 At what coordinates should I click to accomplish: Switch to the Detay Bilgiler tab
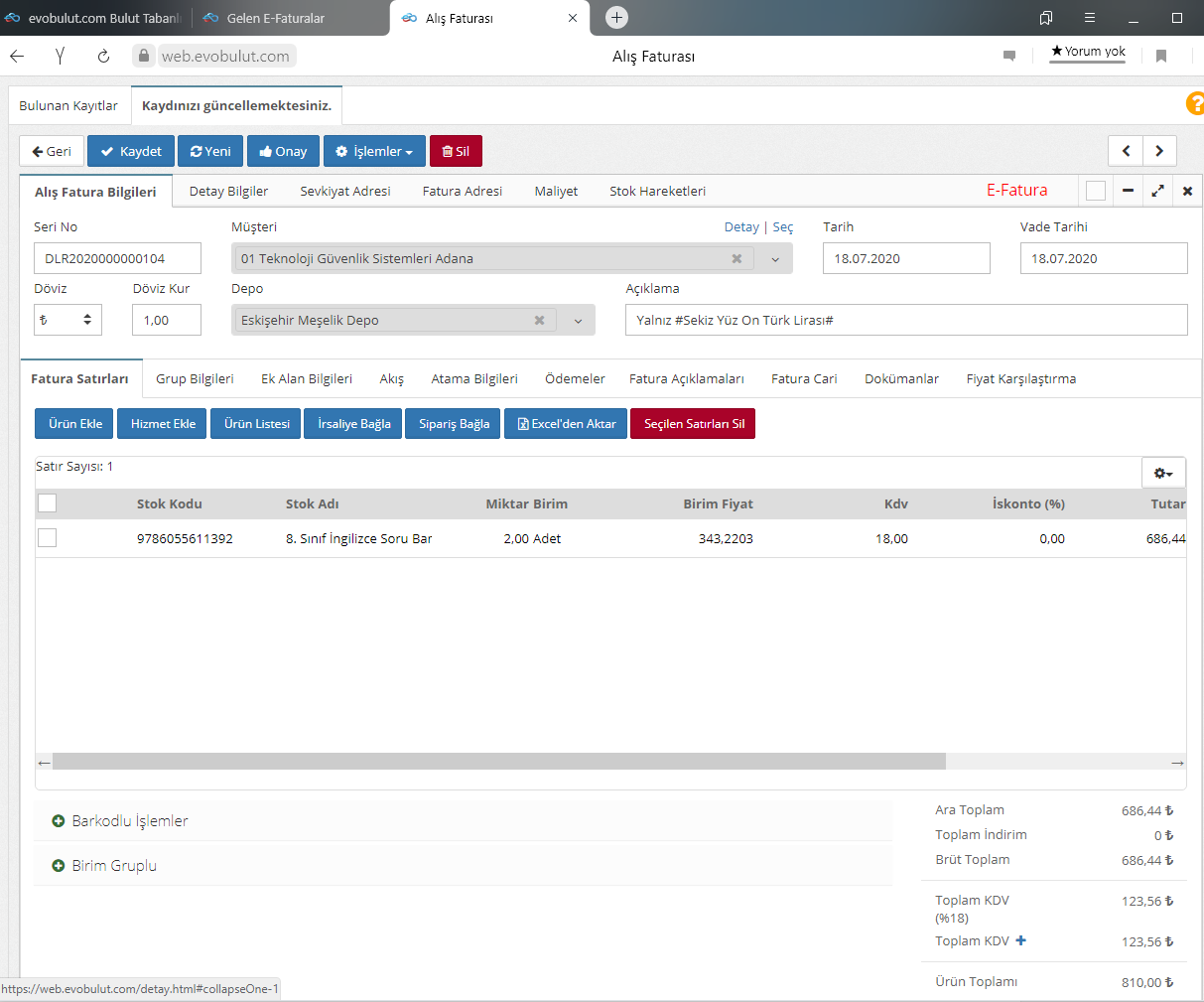[228, 191]
